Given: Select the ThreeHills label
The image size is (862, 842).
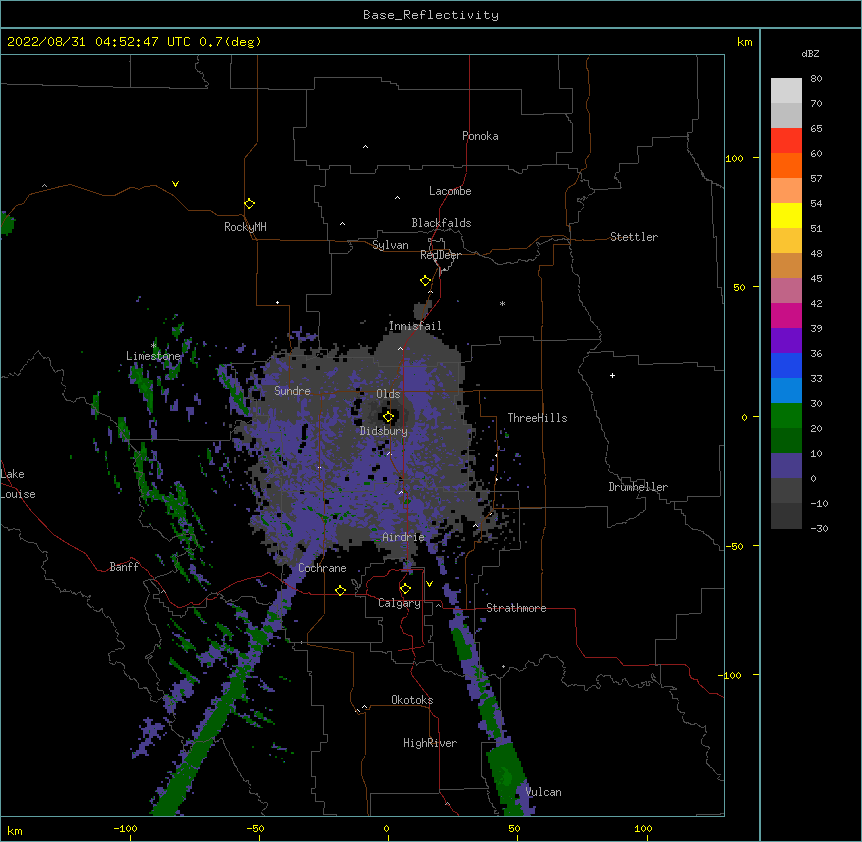Looking at the screenshot, I should (x=537, y=418).
